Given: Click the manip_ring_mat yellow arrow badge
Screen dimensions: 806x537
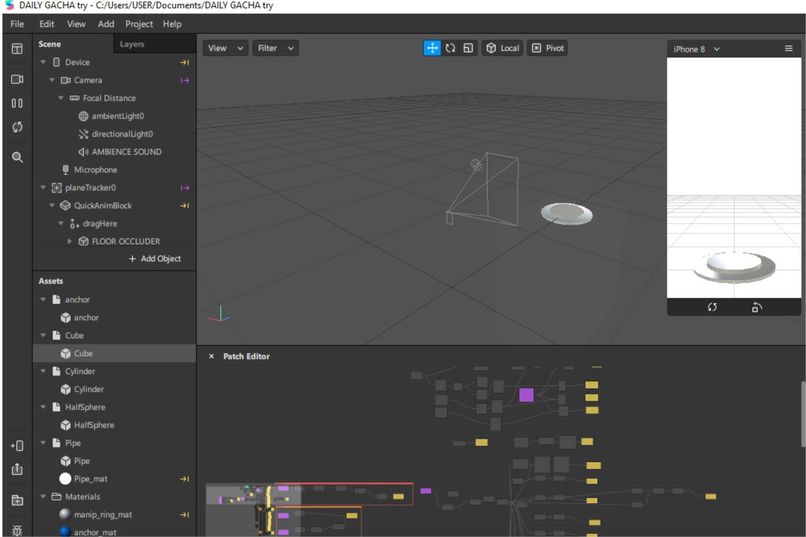Looking at the screenshot, I should coord(185,514).
